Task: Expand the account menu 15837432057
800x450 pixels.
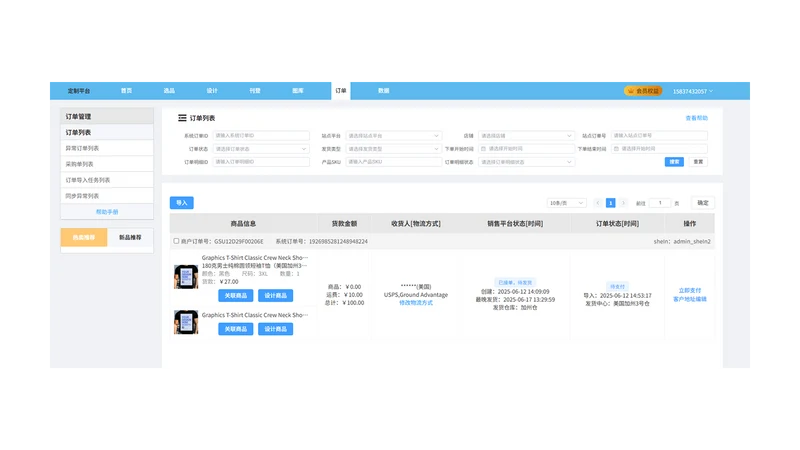Action: tap(692, 91)
